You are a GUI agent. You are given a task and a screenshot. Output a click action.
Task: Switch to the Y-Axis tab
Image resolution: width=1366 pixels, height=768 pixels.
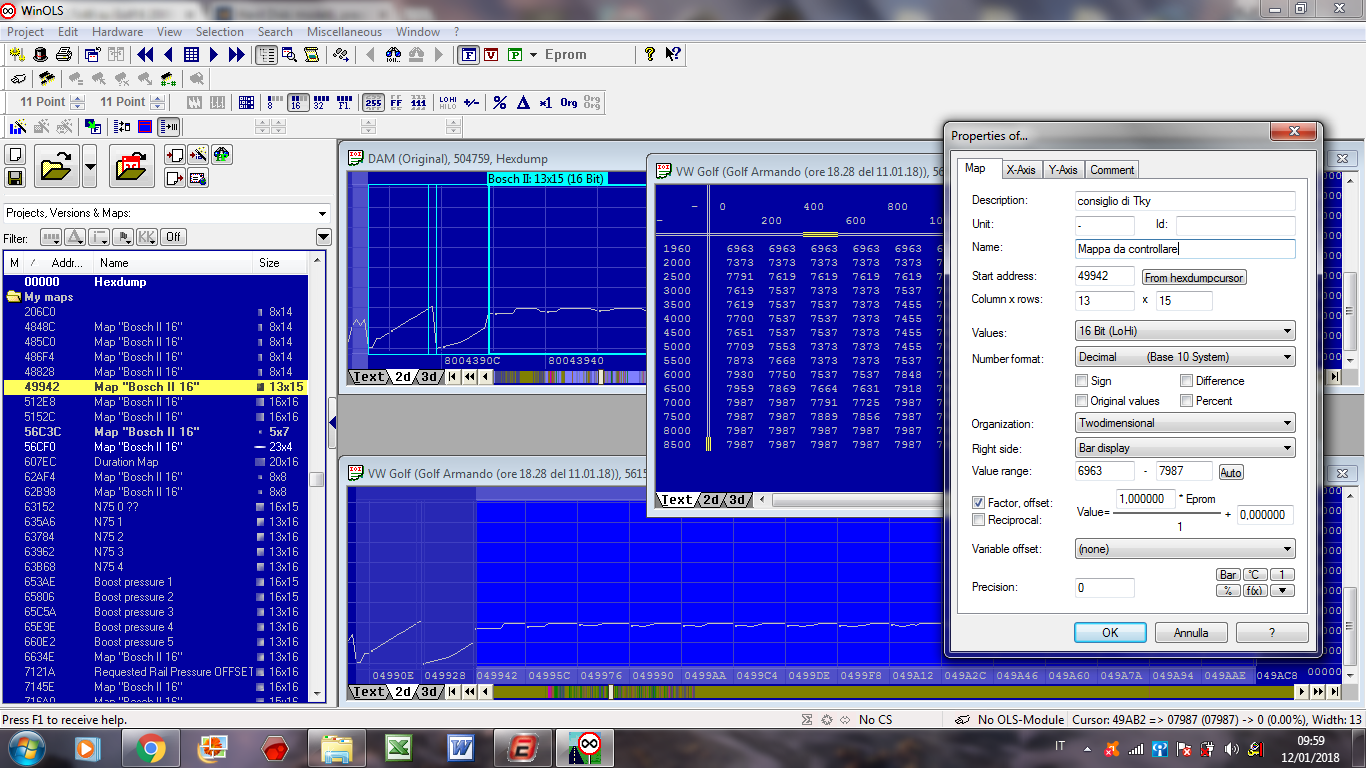pos(1063,170)
